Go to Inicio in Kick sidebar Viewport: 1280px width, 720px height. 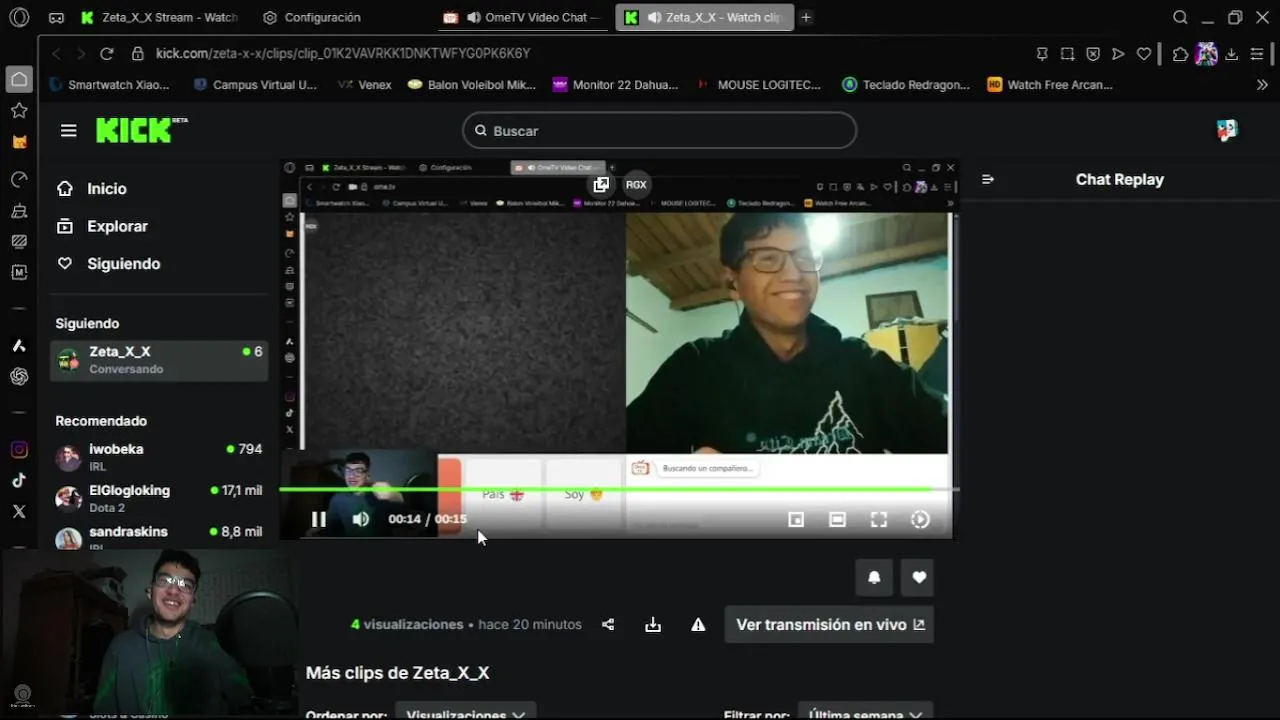[x=91, y=188]
